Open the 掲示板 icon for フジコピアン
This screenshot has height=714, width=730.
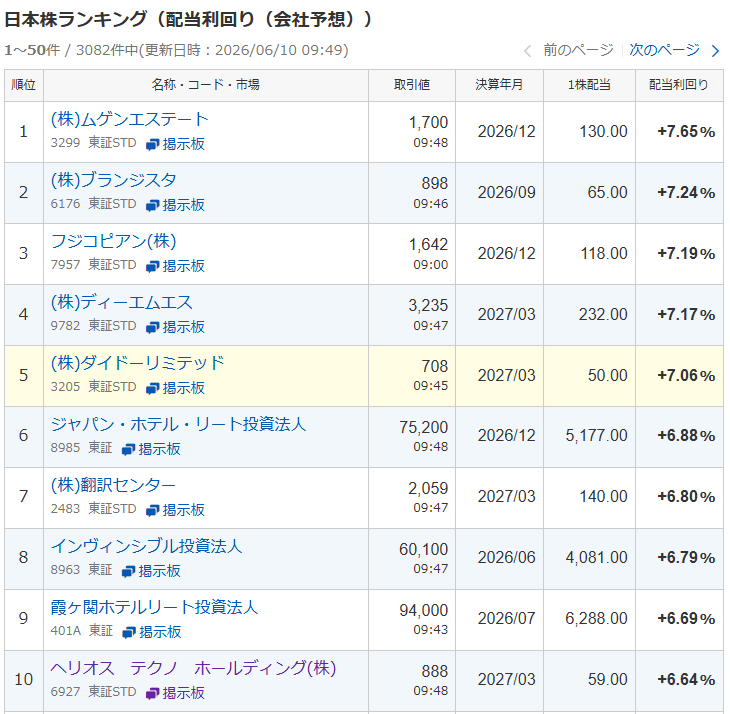[x=175, y=266]
